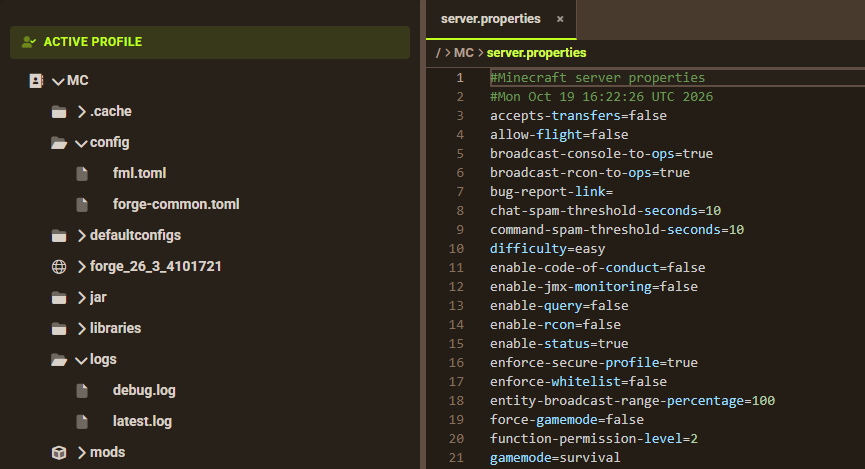Expand the .cache folder chevron
The width and height of the screenshot is (865, 469).
click(82, 111)
